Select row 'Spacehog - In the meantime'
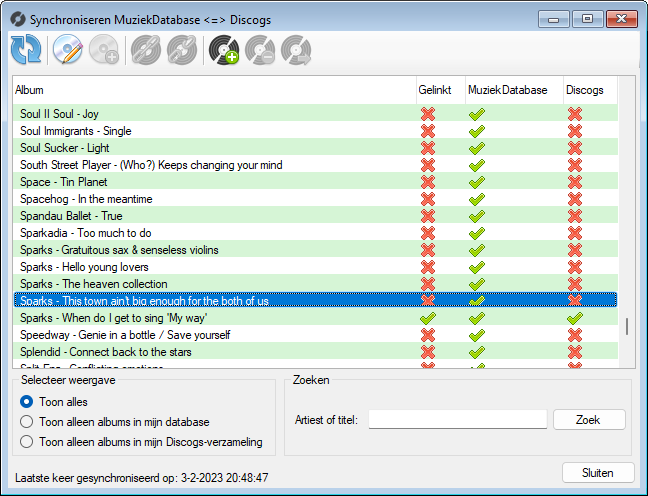 [x=316, y=199]
